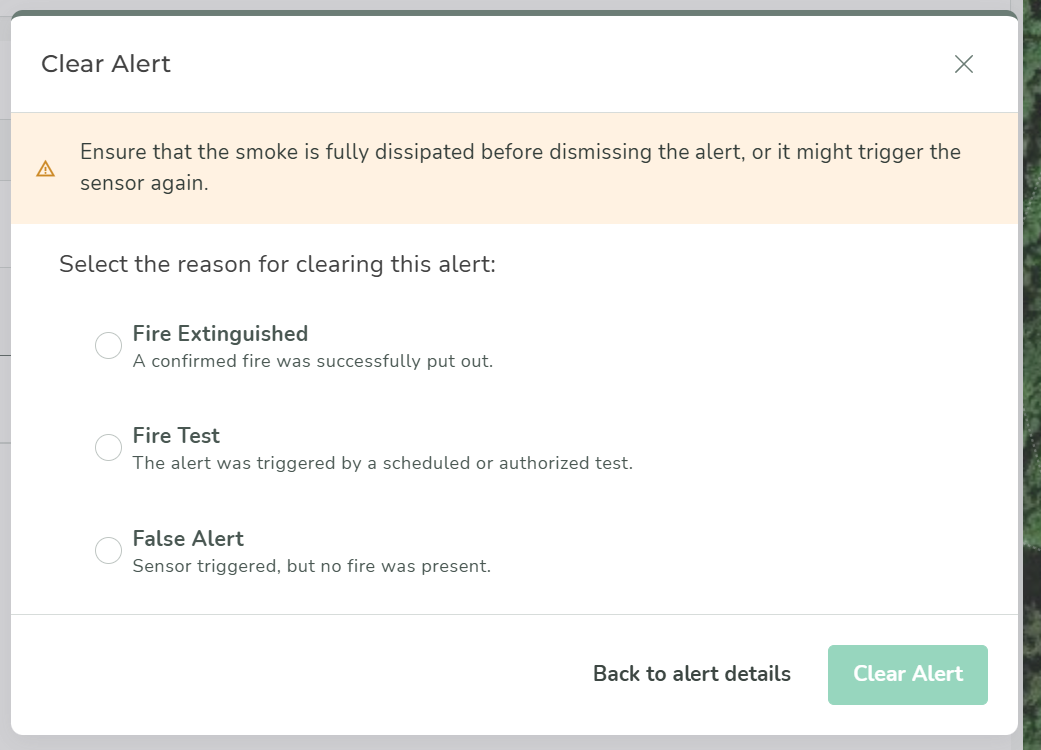1041x750 pixels.
Task: Click the orange warning triangle icon
Action: pos(46,169)
